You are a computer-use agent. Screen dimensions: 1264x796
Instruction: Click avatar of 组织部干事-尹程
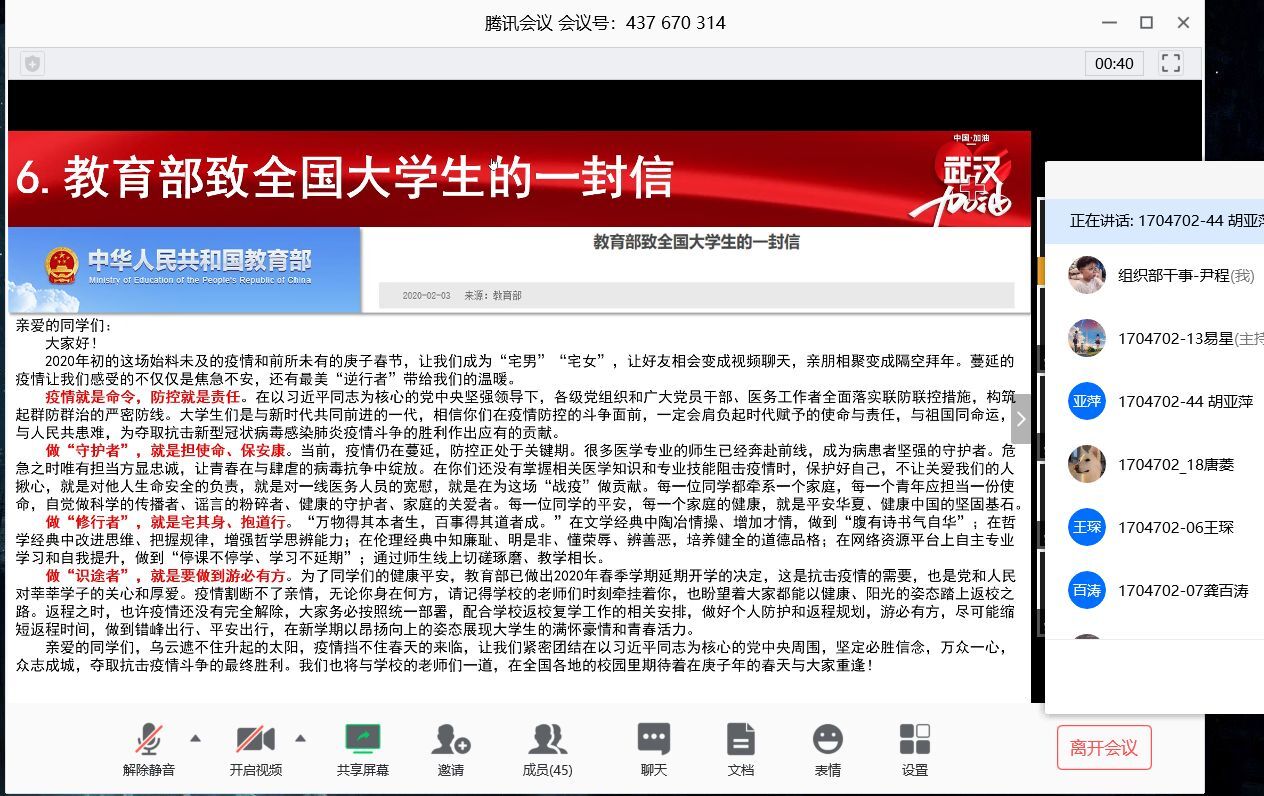pos(1086,275)
